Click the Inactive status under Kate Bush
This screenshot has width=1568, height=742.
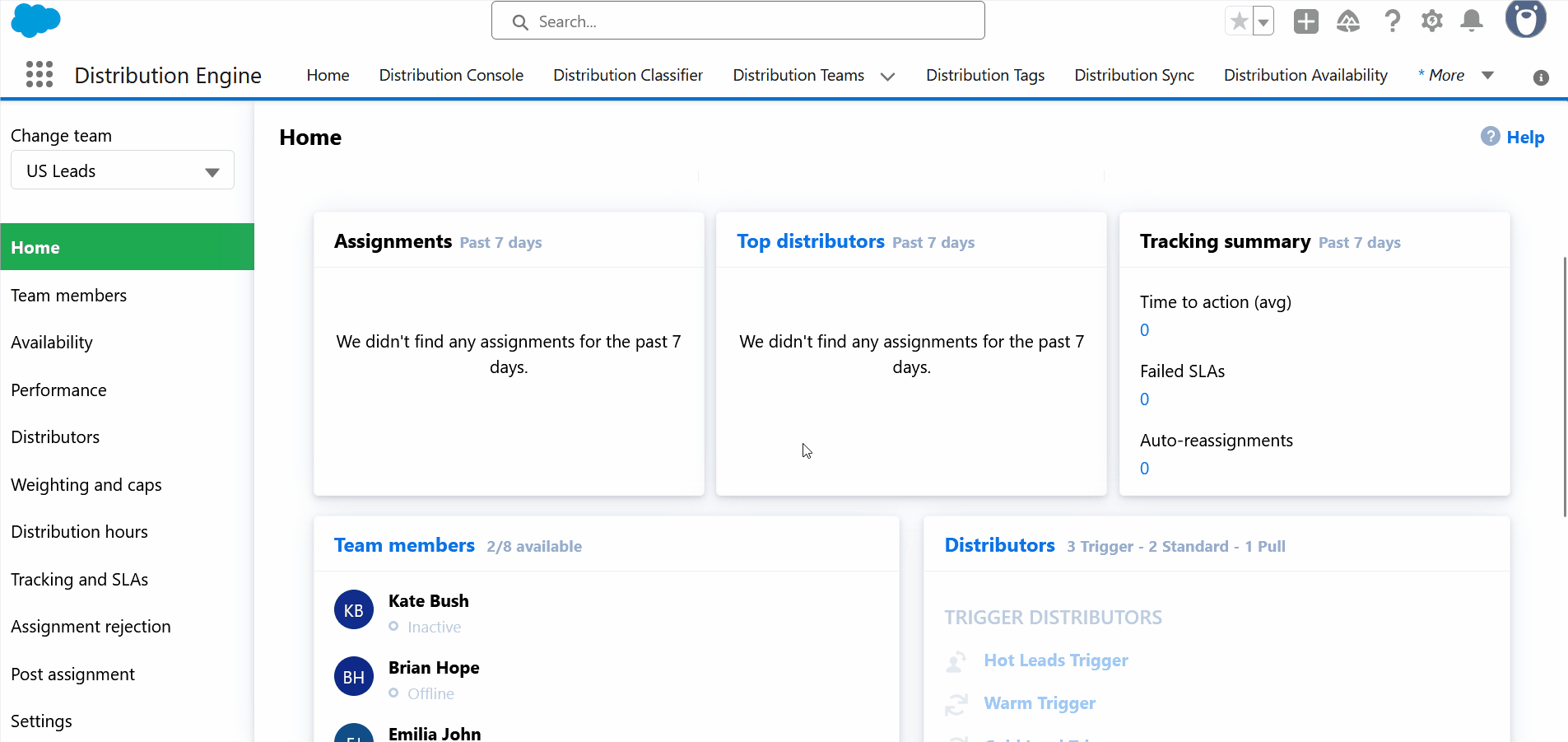pos(434,627)
